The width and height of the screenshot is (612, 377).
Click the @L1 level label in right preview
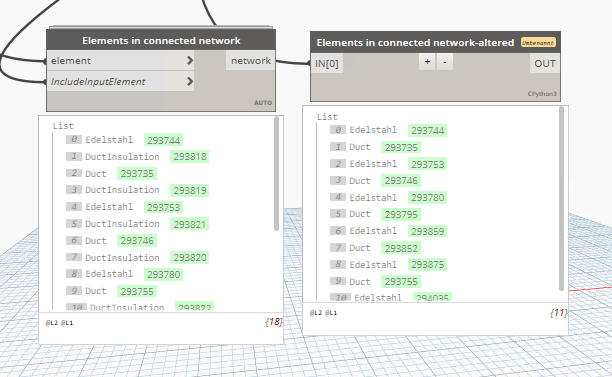coord(331,313)
